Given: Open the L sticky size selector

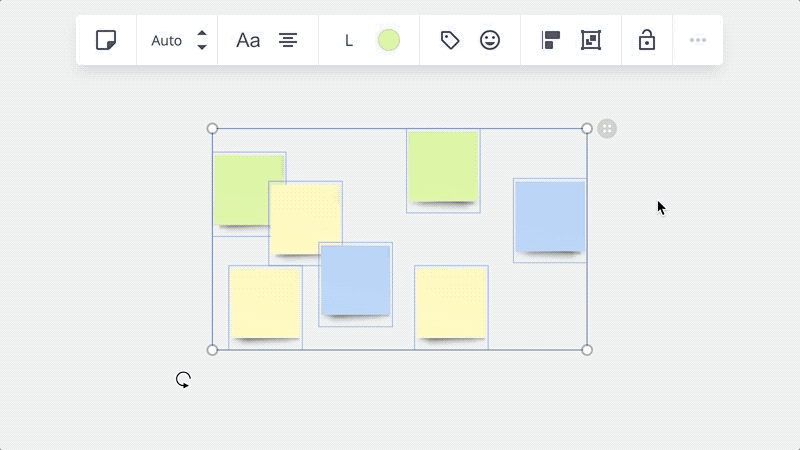Looking at the screenshot, I should [x=349, y=41].
